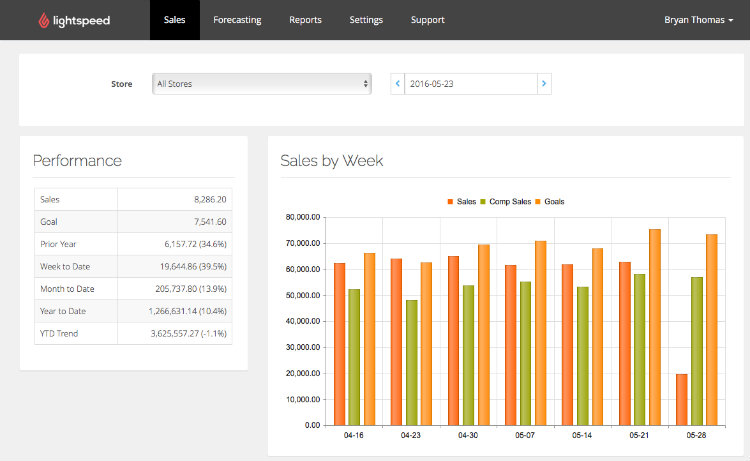The image size is (750, 461).
Task: Open the Reports menu item
Action: point(305,20)
